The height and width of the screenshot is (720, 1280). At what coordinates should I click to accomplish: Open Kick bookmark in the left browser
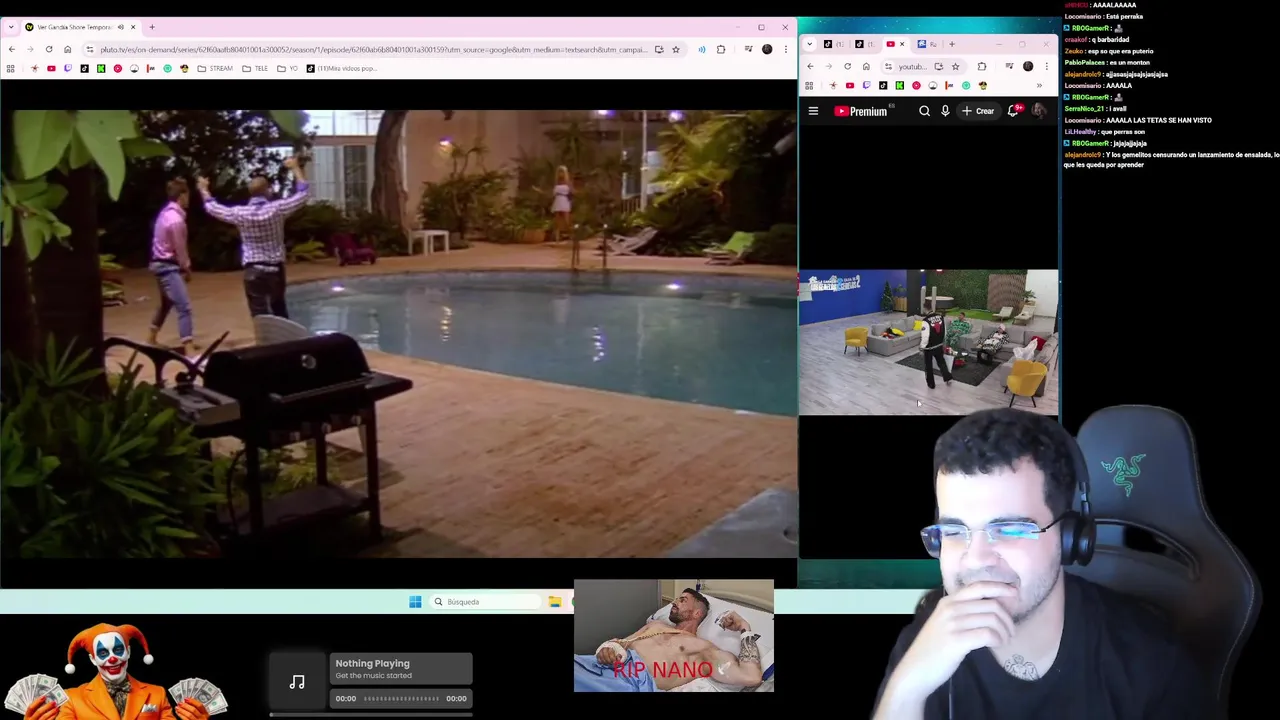tap(101, 69)
